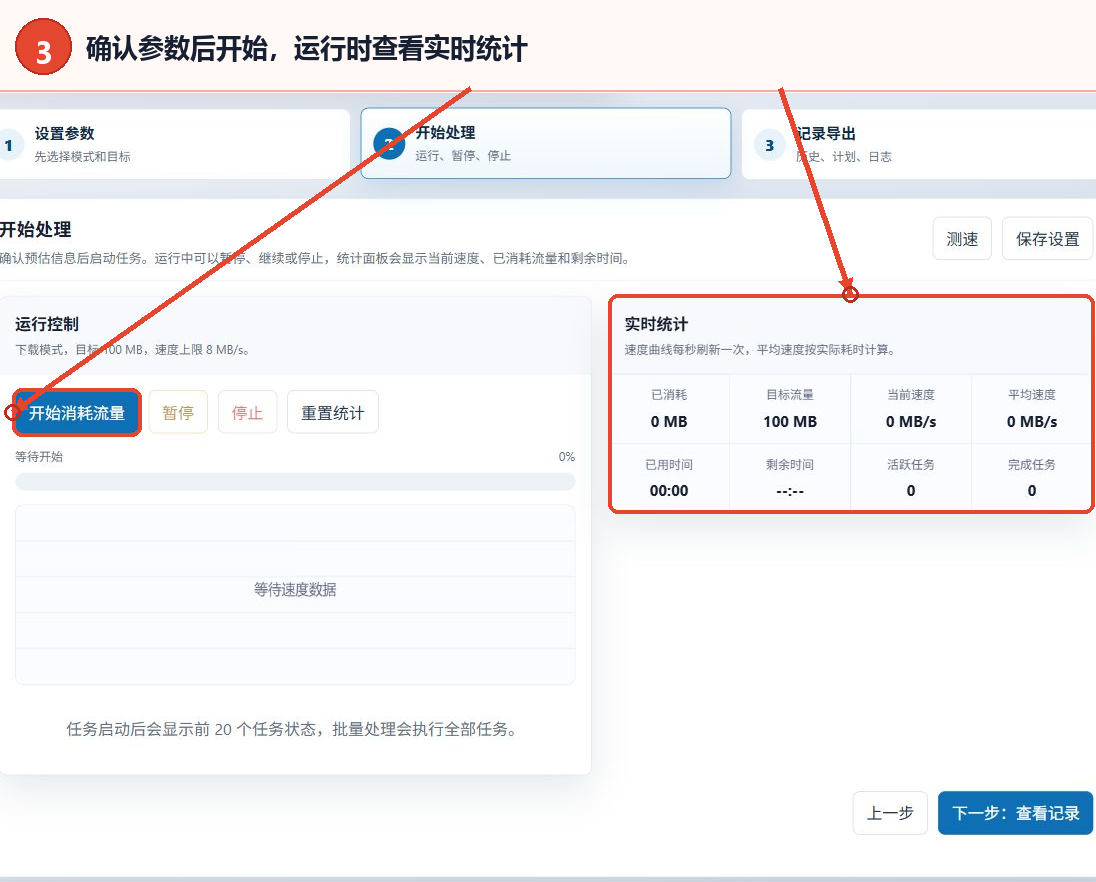This screenshot has height=882, width=1096.
Task: Click the 0% progress percentage label
Action: [x=567, y=456]
